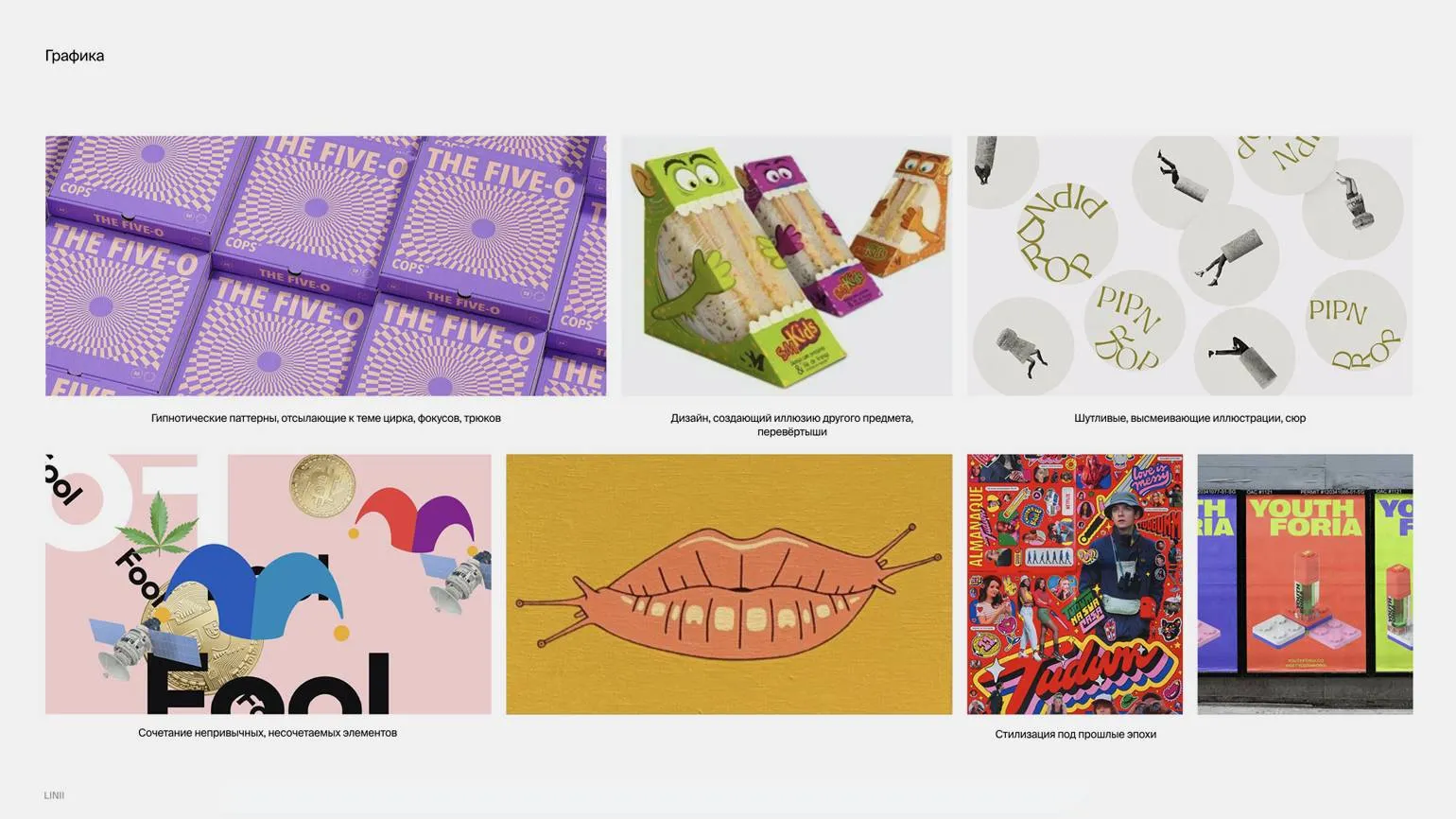This screenshot has width=1456, height=819.
Task: Select the snail lips illustration on yellow
Action: pos(729,584)
